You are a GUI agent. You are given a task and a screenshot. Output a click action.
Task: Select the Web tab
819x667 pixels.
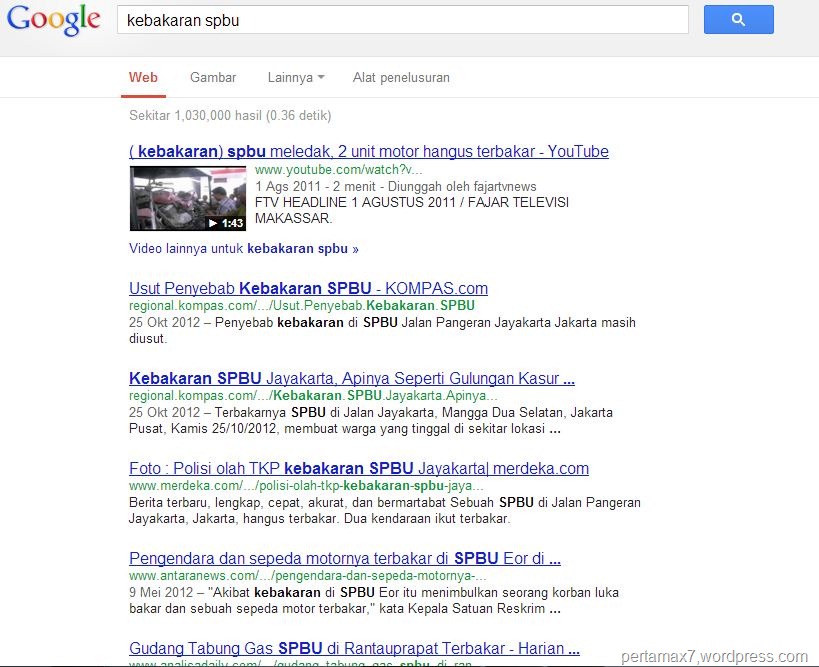(x=143, y=78)
